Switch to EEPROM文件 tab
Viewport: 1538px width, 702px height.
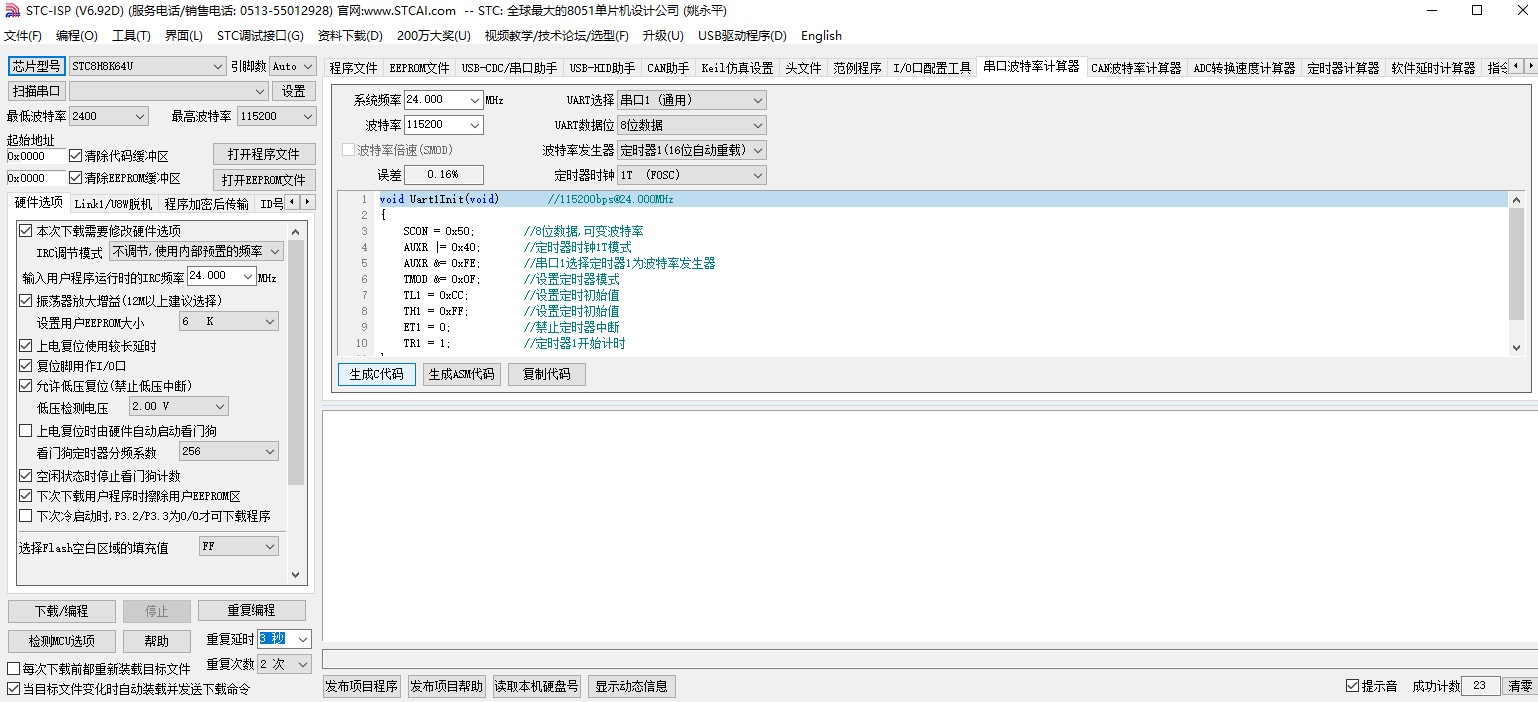point(419,68)
